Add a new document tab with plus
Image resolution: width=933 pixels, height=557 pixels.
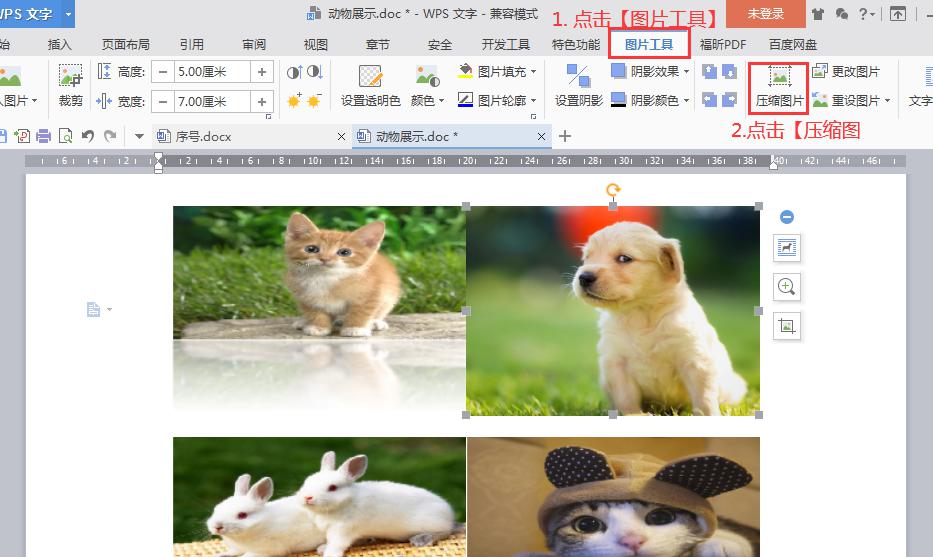tap(565, 136)
